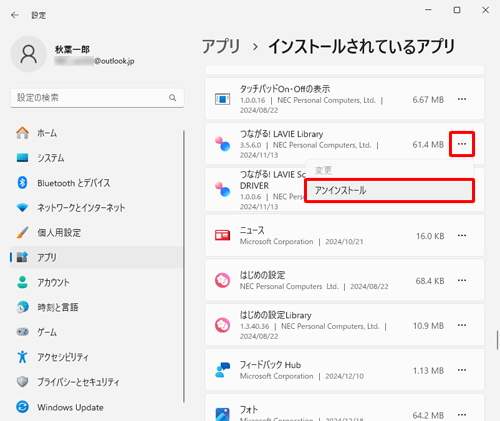Open ホーム in the sidebar
This screenshot has width=500, height=421.
click(97, 133)
